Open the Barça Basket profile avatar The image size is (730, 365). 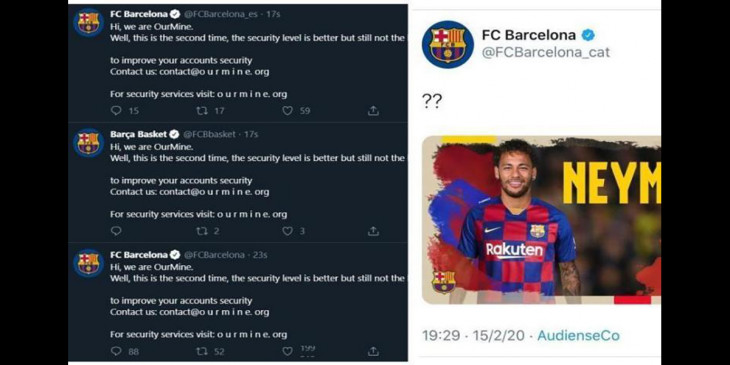[88, 143]
